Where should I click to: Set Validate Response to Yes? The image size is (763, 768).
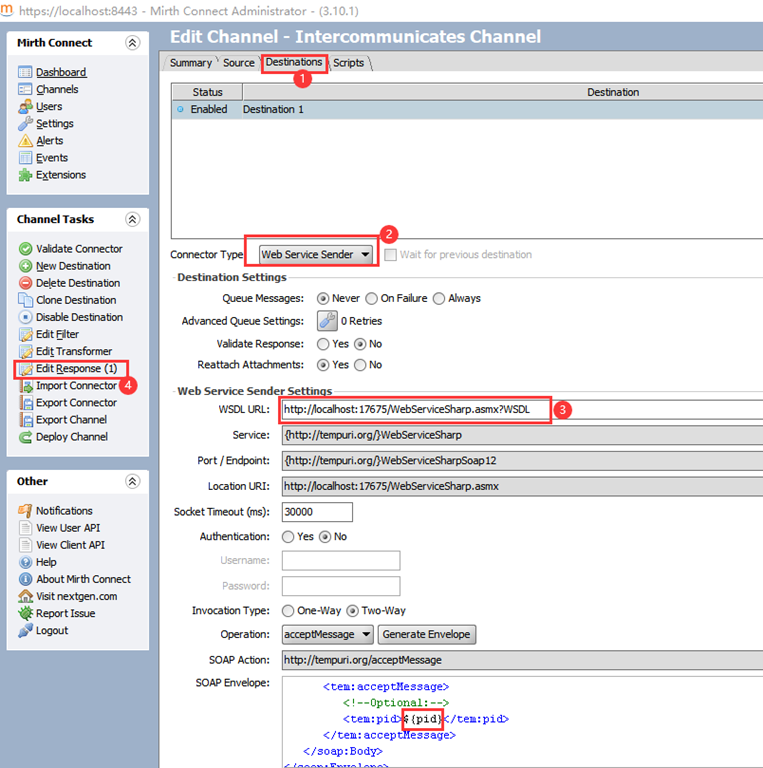[x=323, y=344]
